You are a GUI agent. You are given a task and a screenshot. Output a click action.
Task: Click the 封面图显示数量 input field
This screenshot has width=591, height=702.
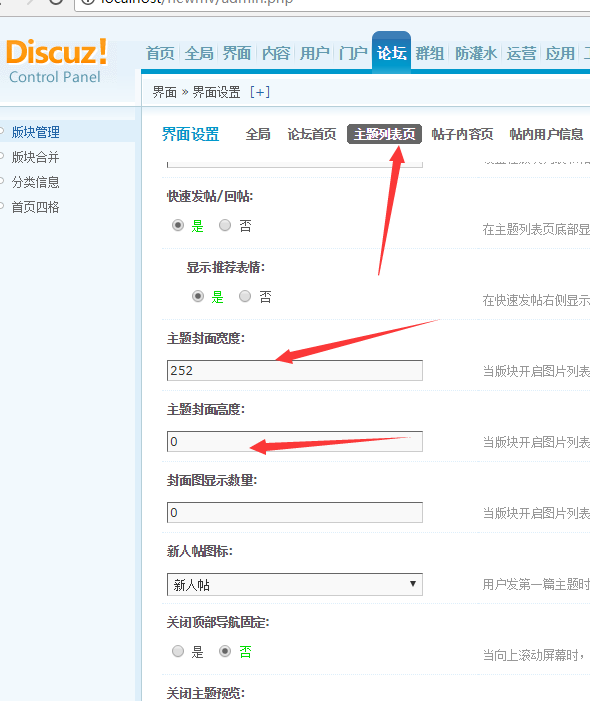(x=295, y=512)
